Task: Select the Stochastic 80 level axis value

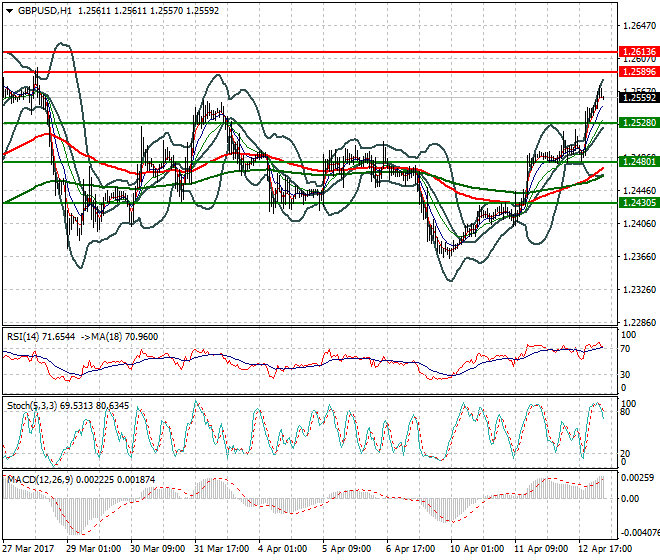Action: (625, 412)
